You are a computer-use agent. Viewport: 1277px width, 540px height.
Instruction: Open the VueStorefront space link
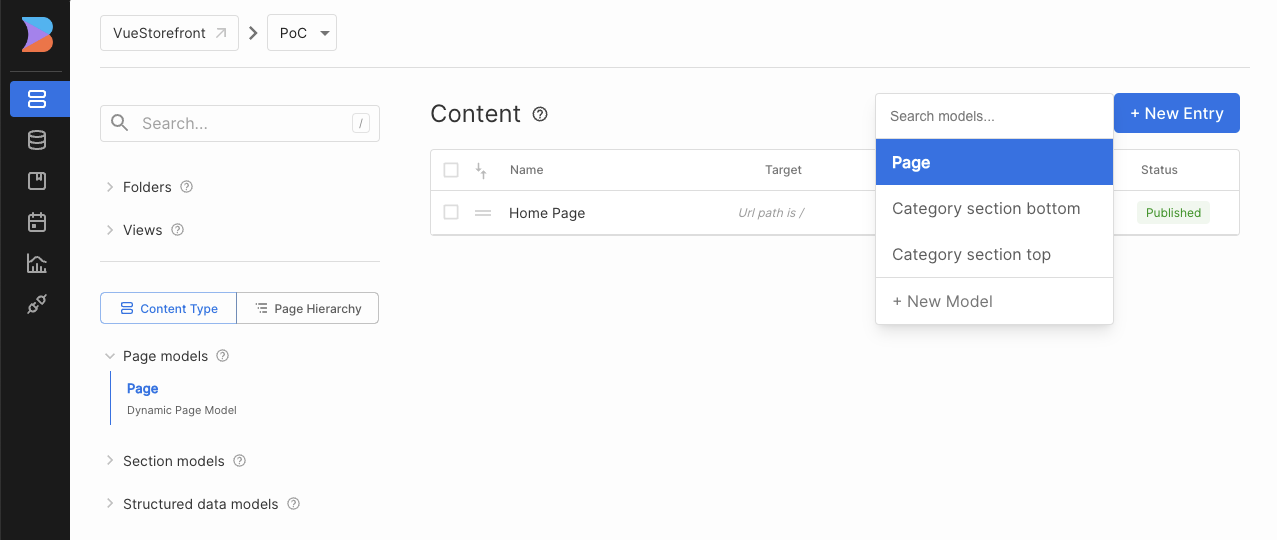pyautogui.click(x=169, y=33)
